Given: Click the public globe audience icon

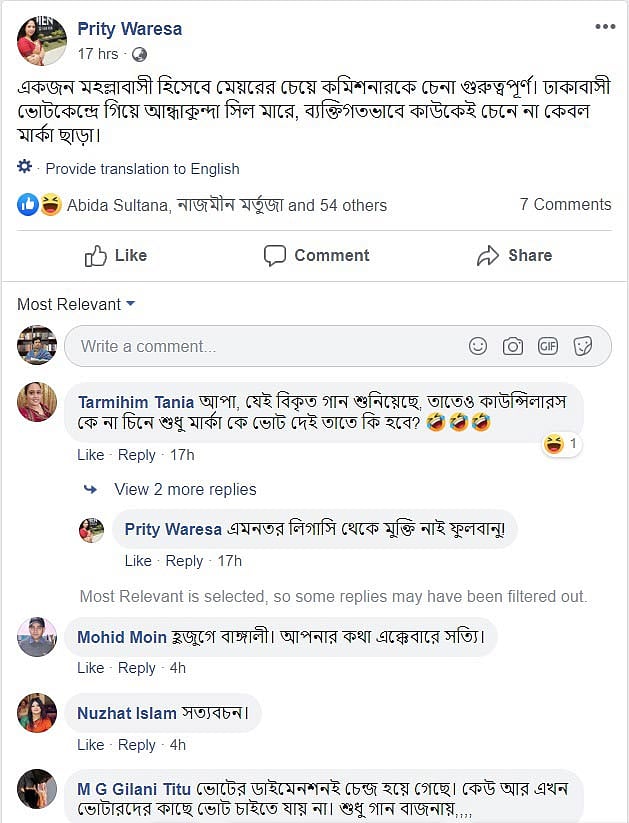Looking at the screenshot, I should point(139,54).
